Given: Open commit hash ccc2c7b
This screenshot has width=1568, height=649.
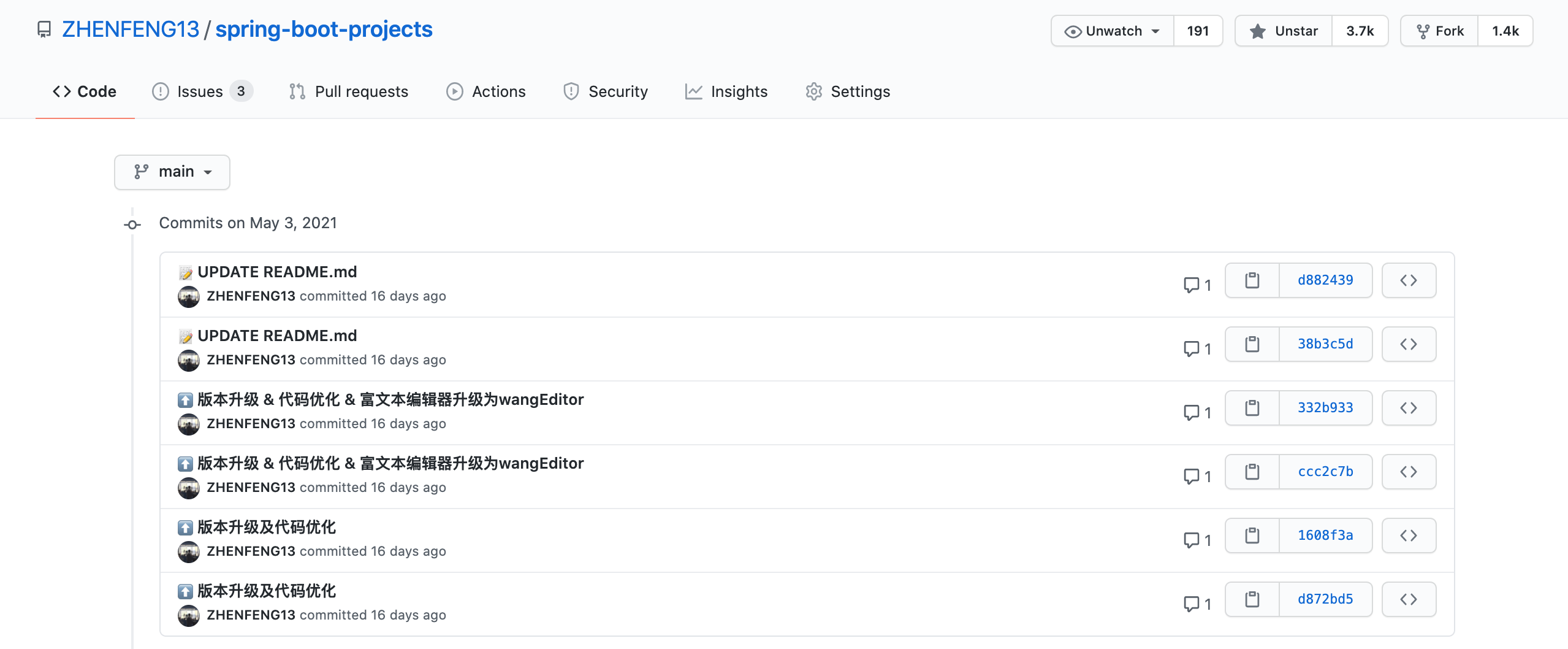Looking at the screenshot, I should pos(1325,472).
